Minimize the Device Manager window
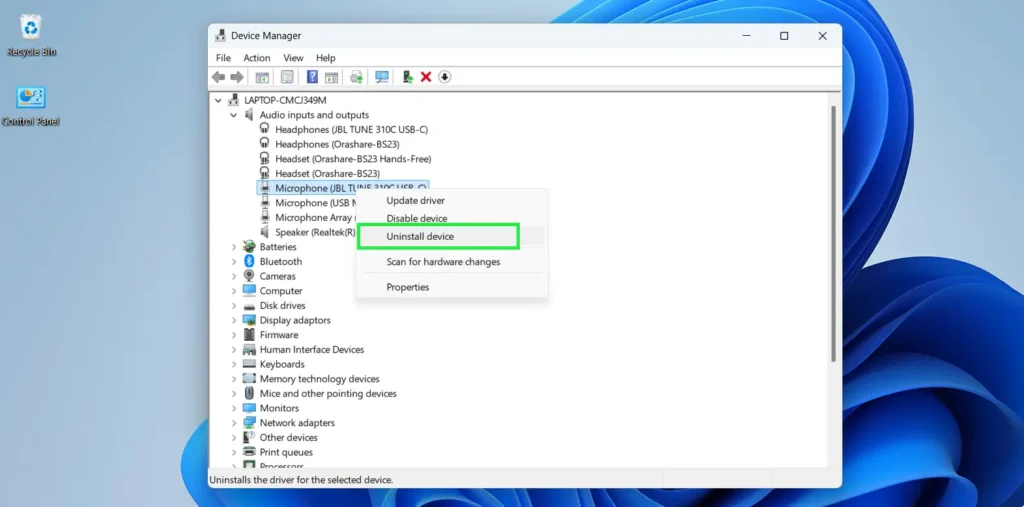 (746, 36)
